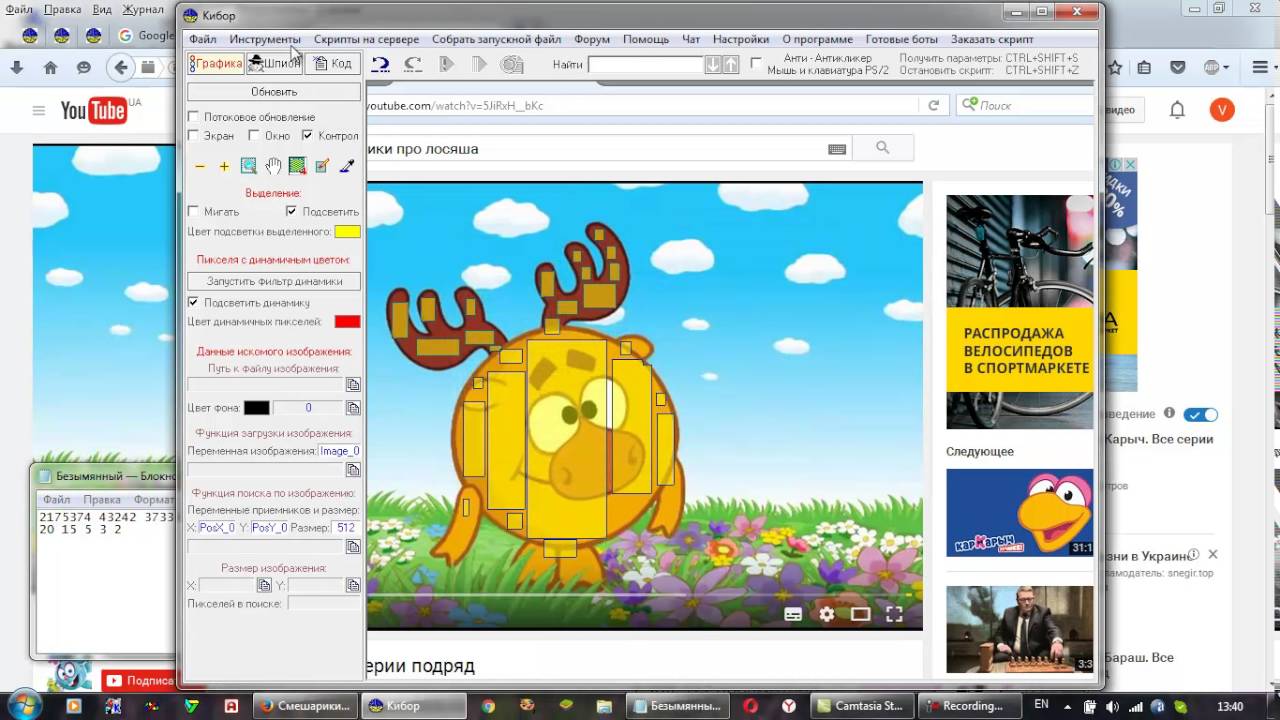
Task: Click the camera snapshot toolbar icon
Action: coord(512,64)
